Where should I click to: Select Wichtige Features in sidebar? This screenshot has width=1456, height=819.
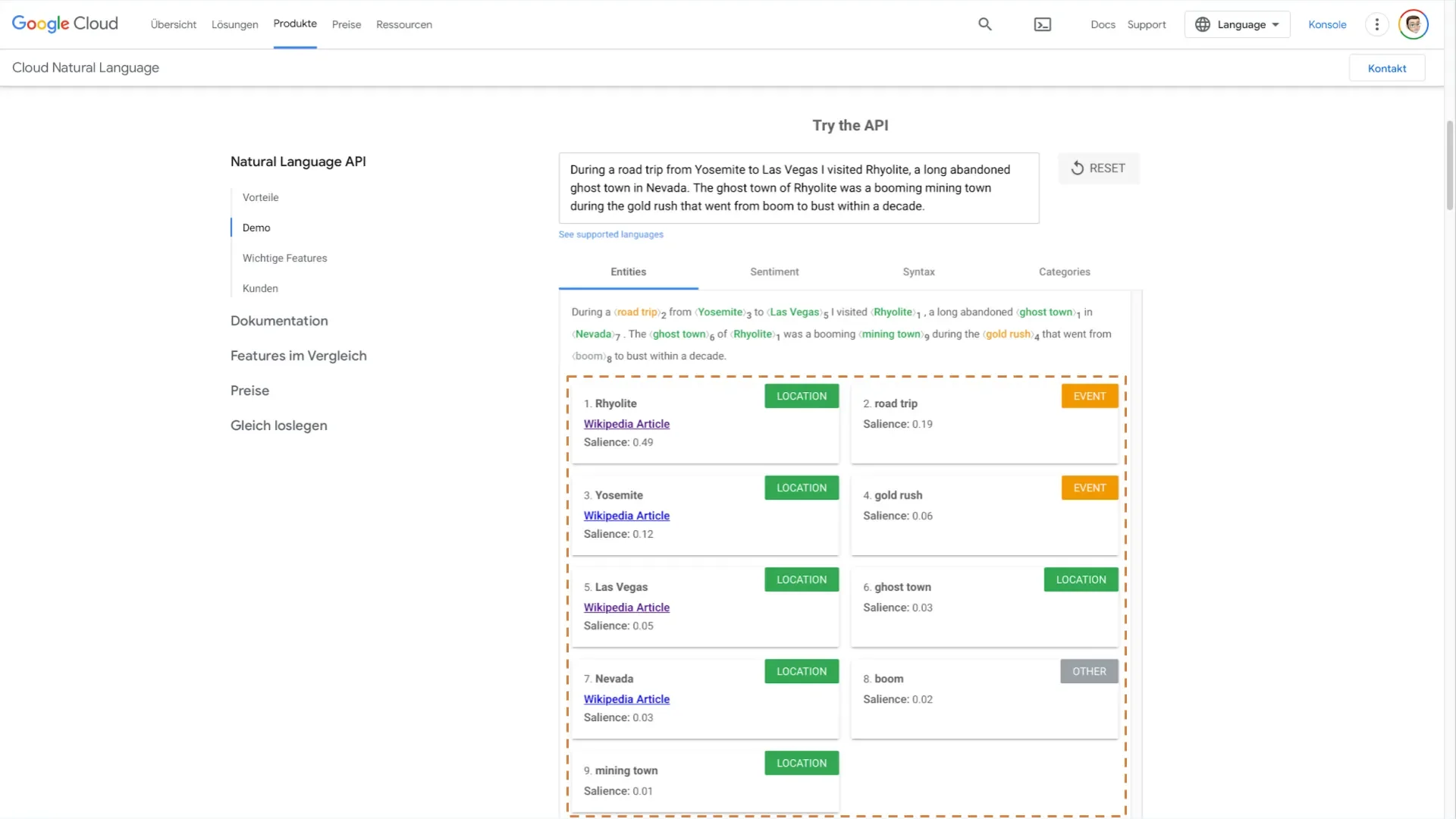[284, 258]
